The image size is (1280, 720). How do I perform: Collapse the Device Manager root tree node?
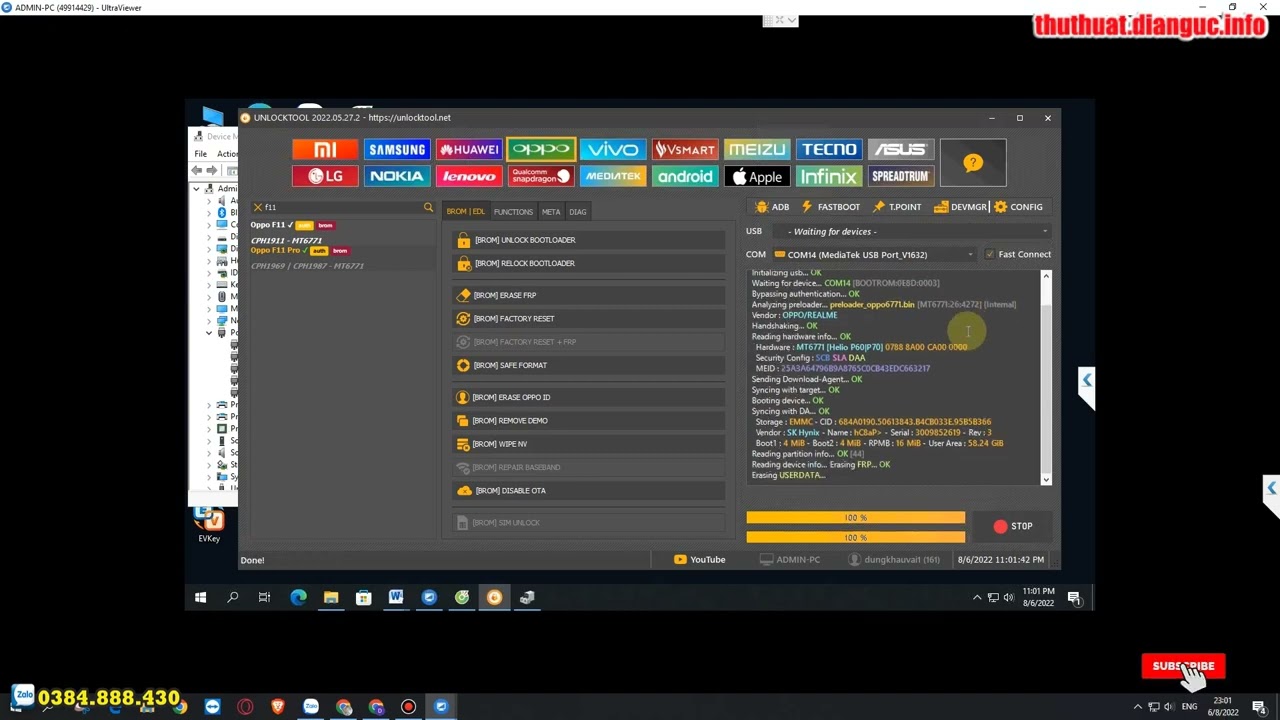(196, 188)
